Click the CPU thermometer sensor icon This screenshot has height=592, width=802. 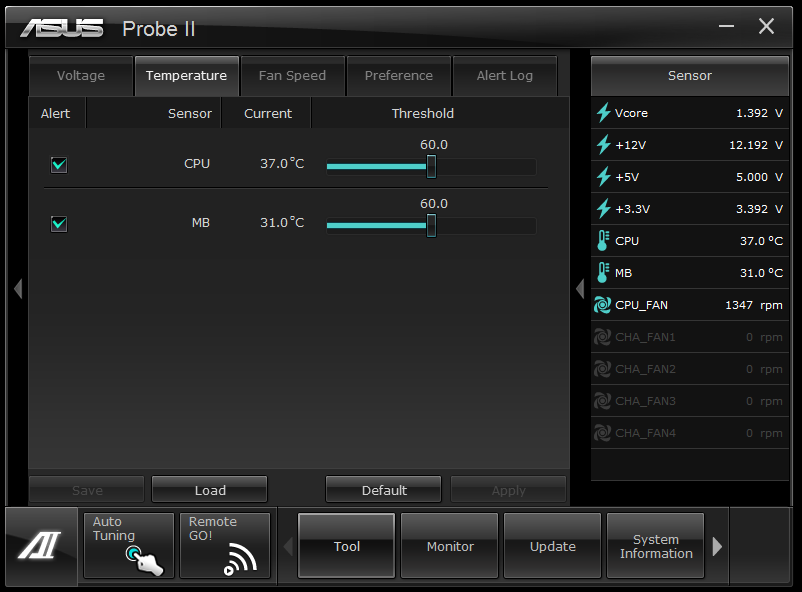click(x=603, y=241)
